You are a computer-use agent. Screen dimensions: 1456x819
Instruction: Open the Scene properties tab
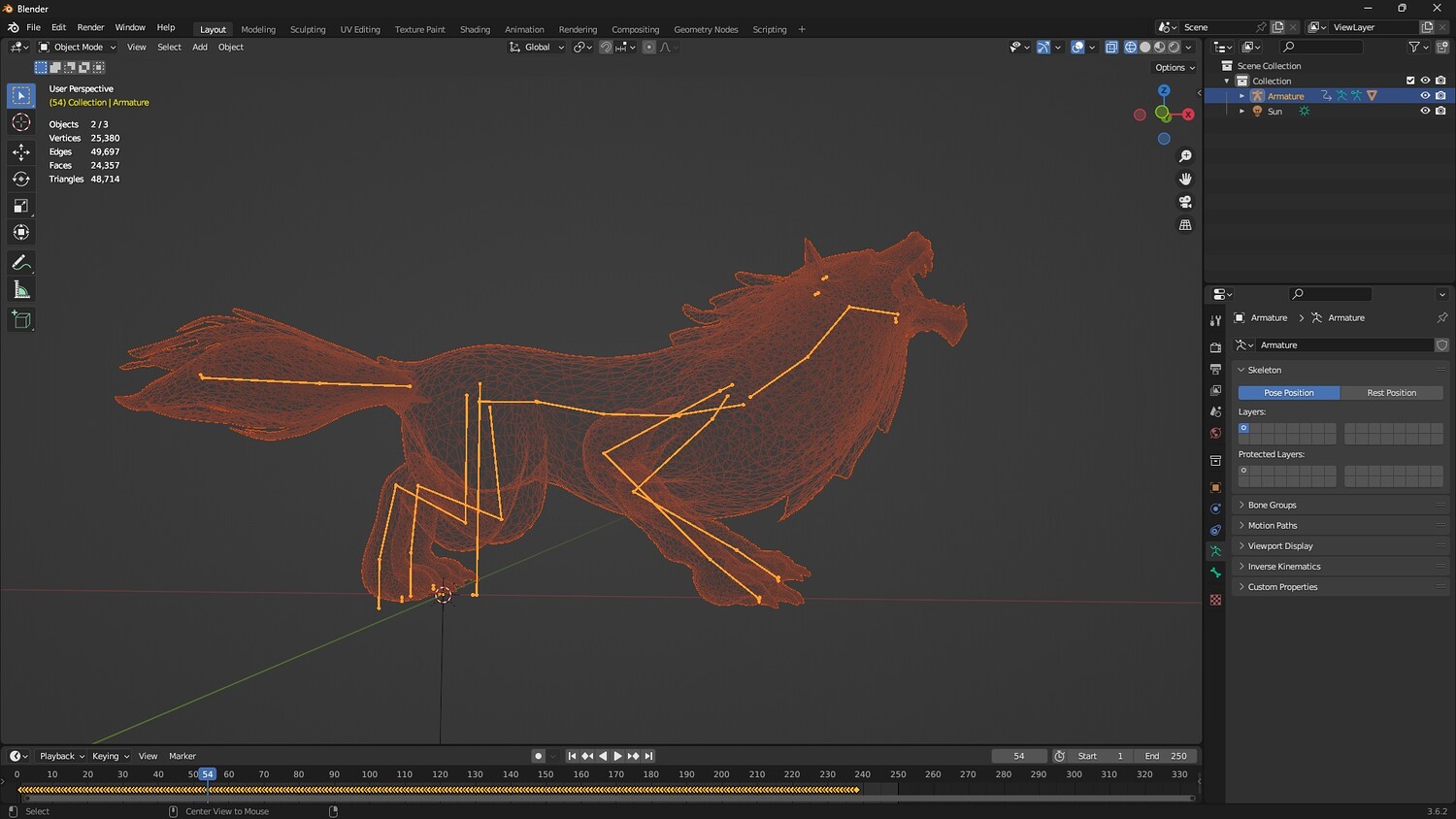coord(1215,411)
